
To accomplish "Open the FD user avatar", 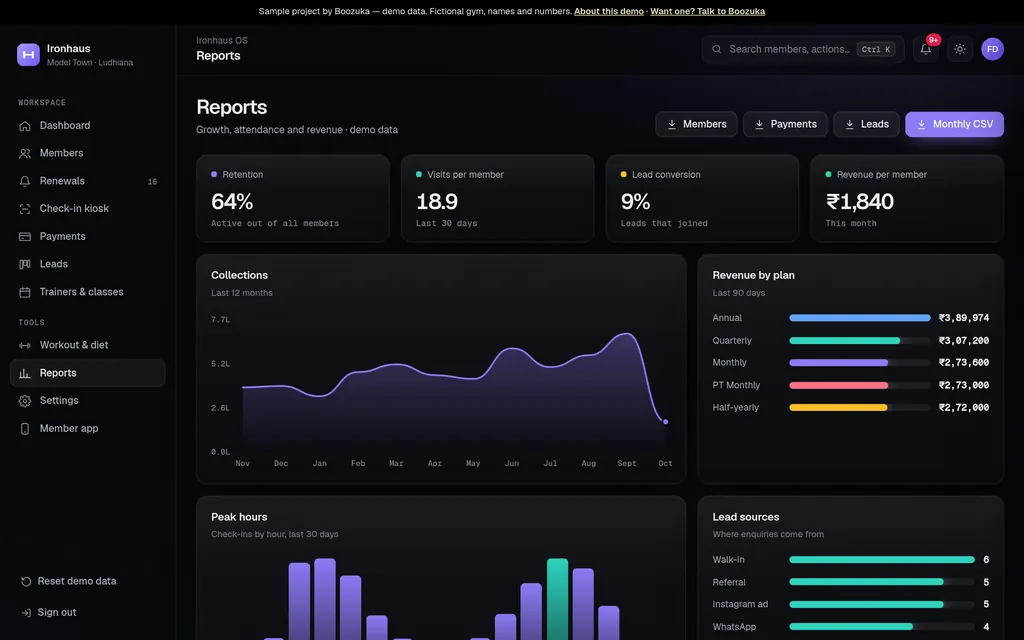I will 992,49.
